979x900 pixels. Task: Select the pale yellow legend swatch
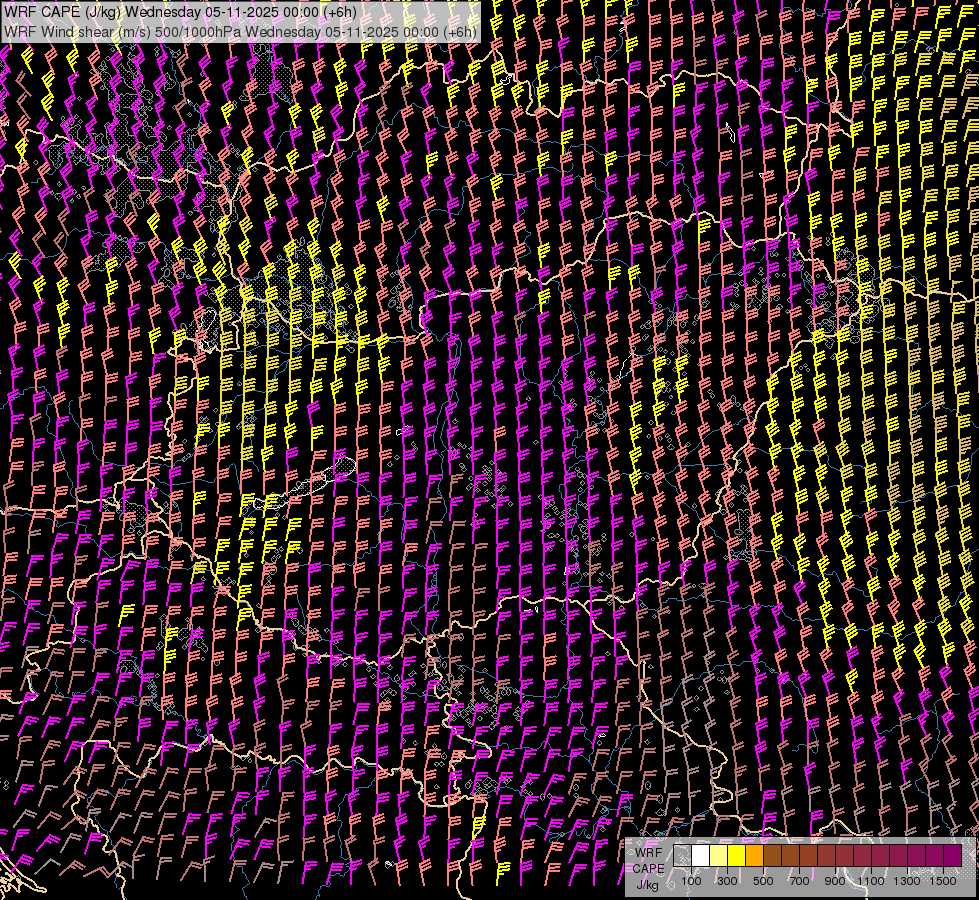(x=719, y=855)
